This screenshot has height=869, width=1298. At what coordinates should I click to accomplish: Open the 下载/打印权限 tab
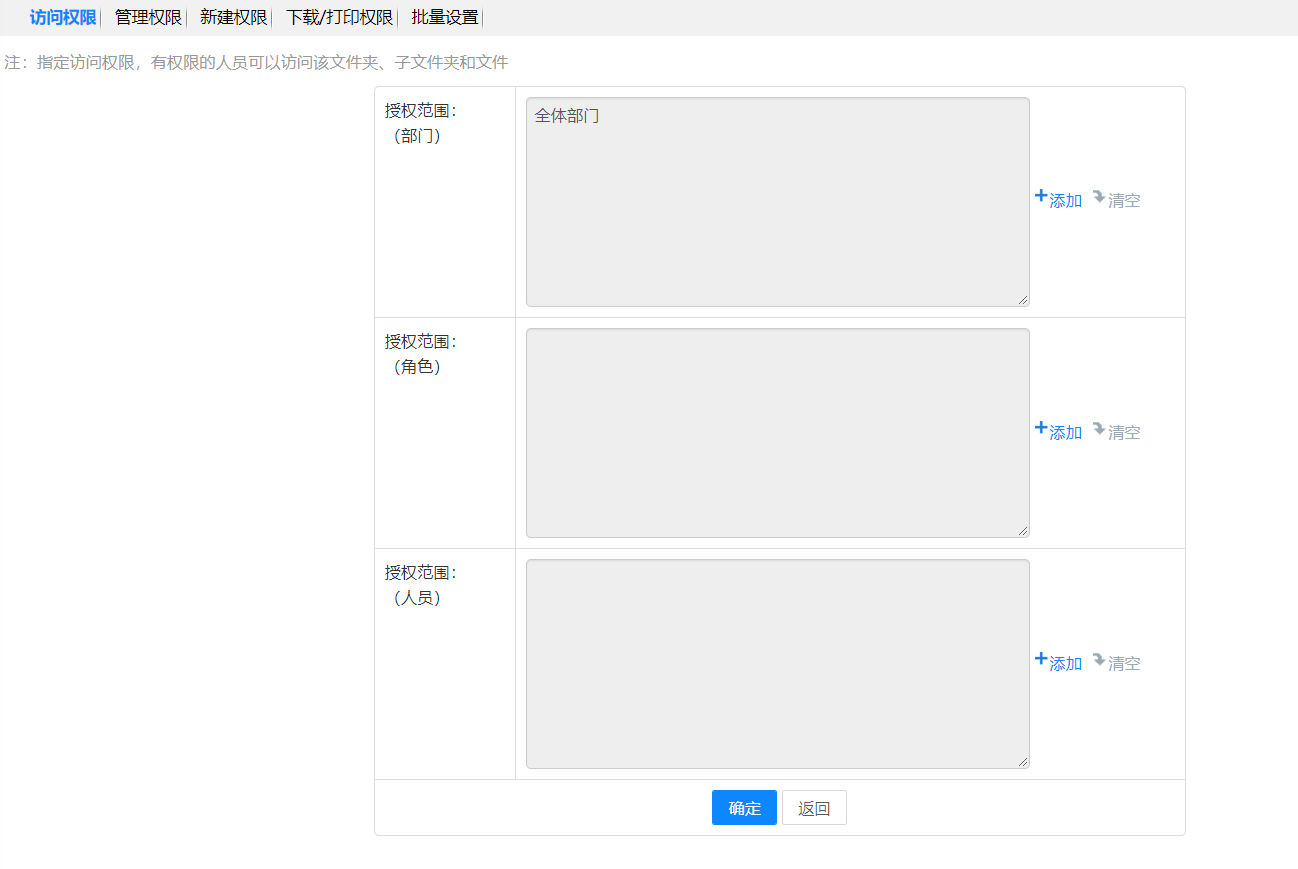tap(339, 17)
